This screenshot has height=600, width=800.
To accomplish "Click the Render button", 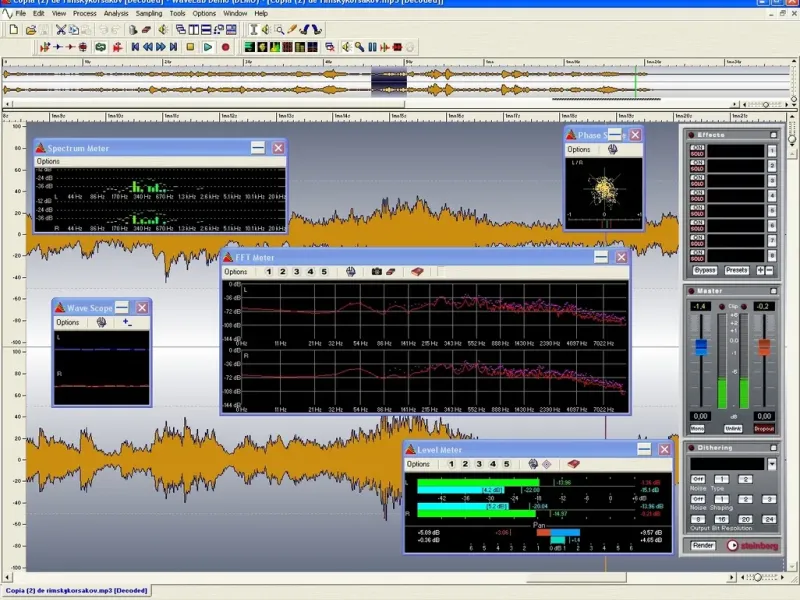I will (703, 545).
